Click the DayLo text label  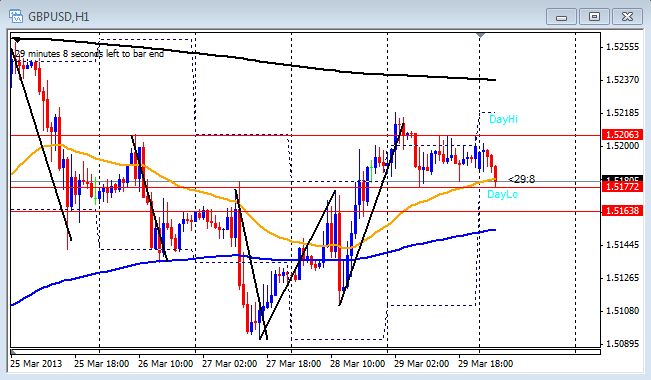pos(502,194)
